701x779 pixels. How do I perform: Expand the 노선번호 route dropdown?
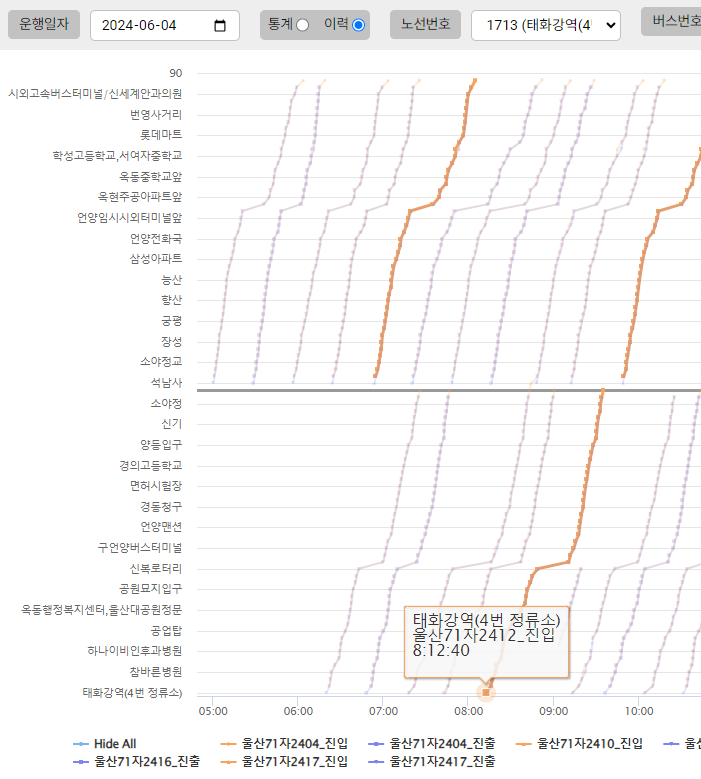coord(545,25)
